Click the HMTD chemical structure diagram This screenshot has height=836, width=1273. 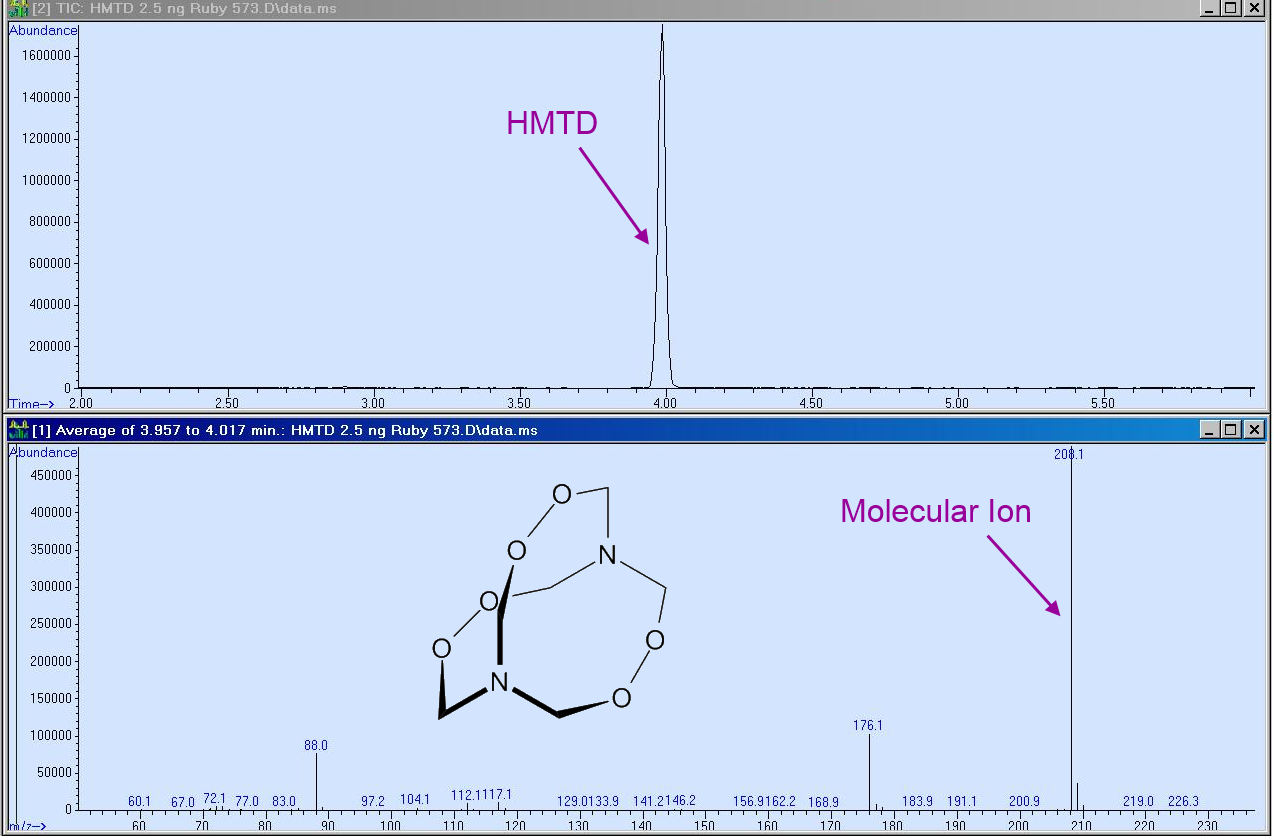tap(550, 600)
